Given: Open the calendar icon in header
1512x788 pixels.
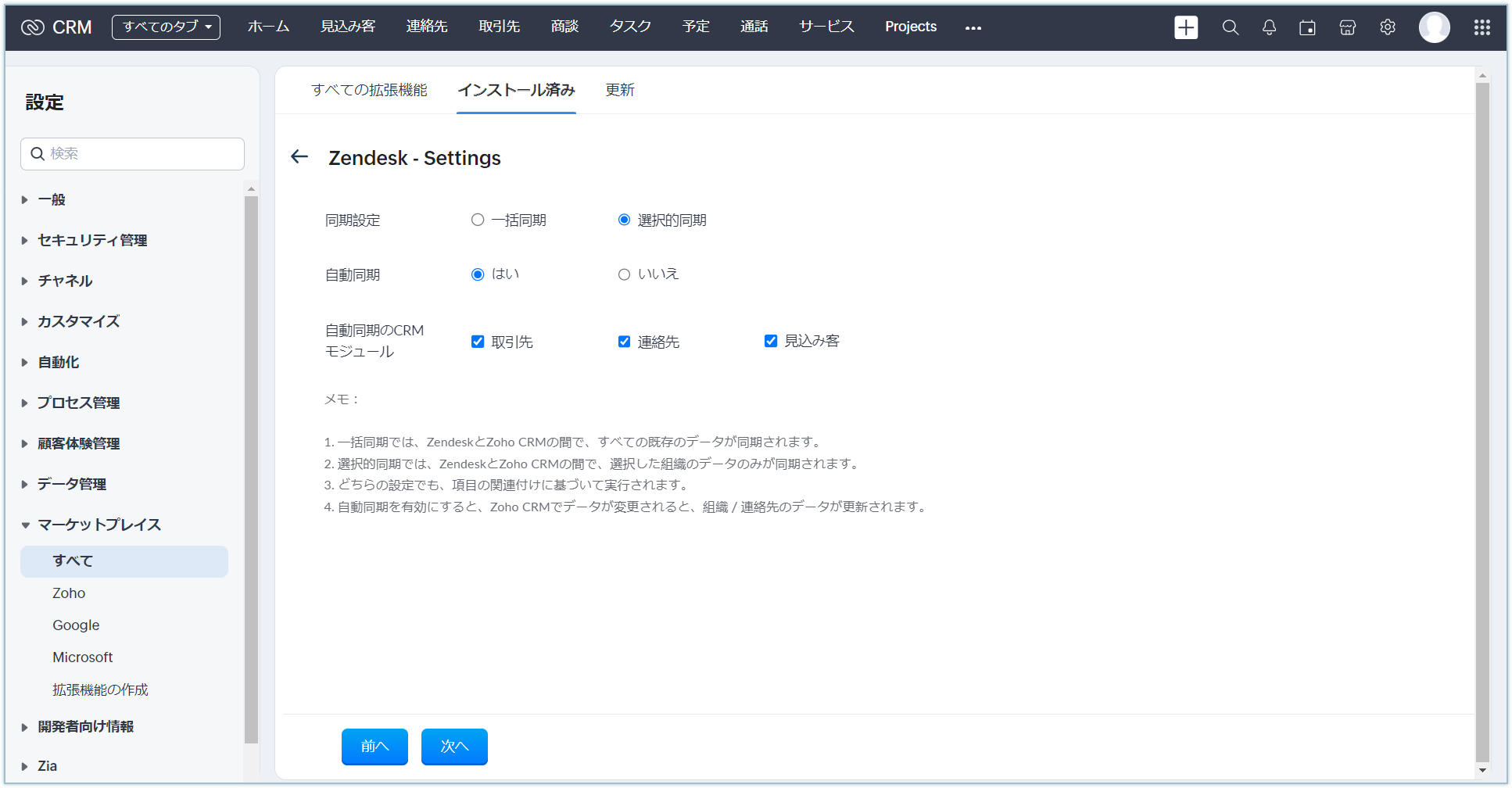Looking at the screenshot, I should [x=1307, y=27].
